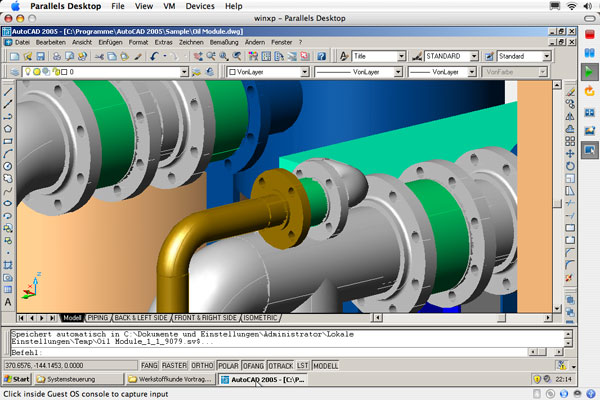This screenshot has width=600, height=400.
Task: Toggle POLAR tracking
Action: 228,366
